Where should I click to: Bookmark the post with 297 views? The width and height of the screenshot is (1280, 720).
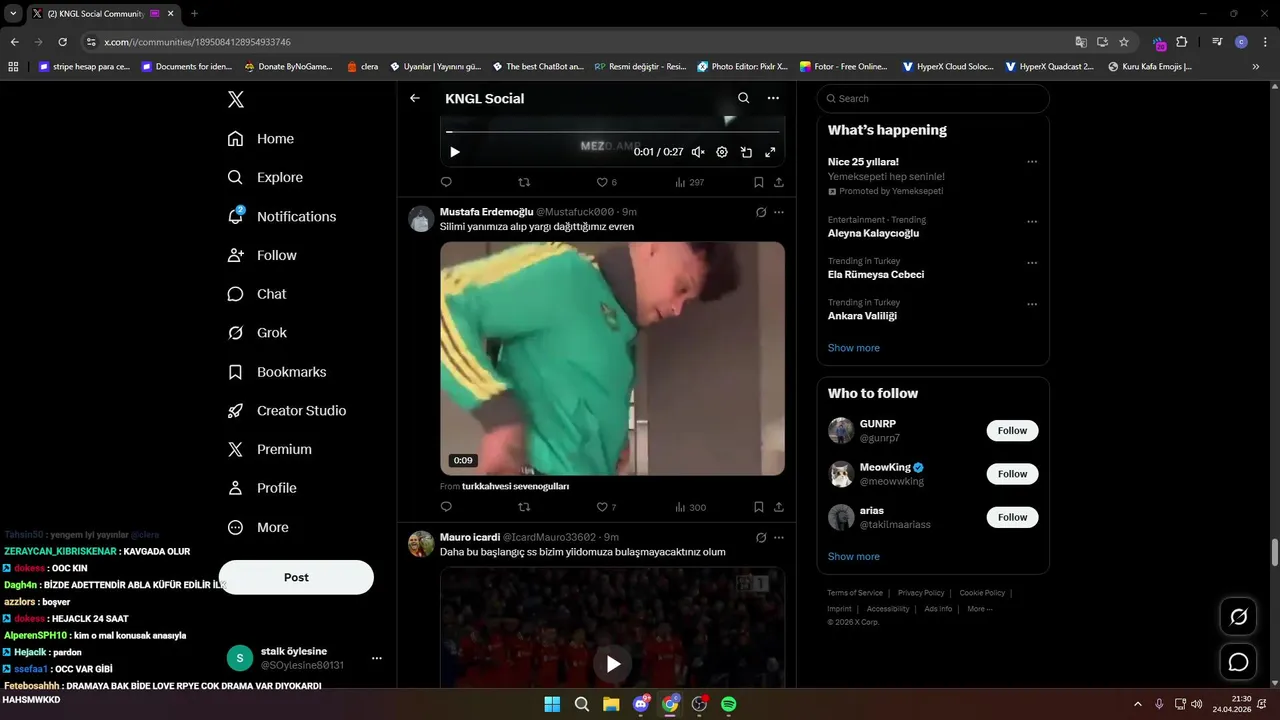point(759,182)
